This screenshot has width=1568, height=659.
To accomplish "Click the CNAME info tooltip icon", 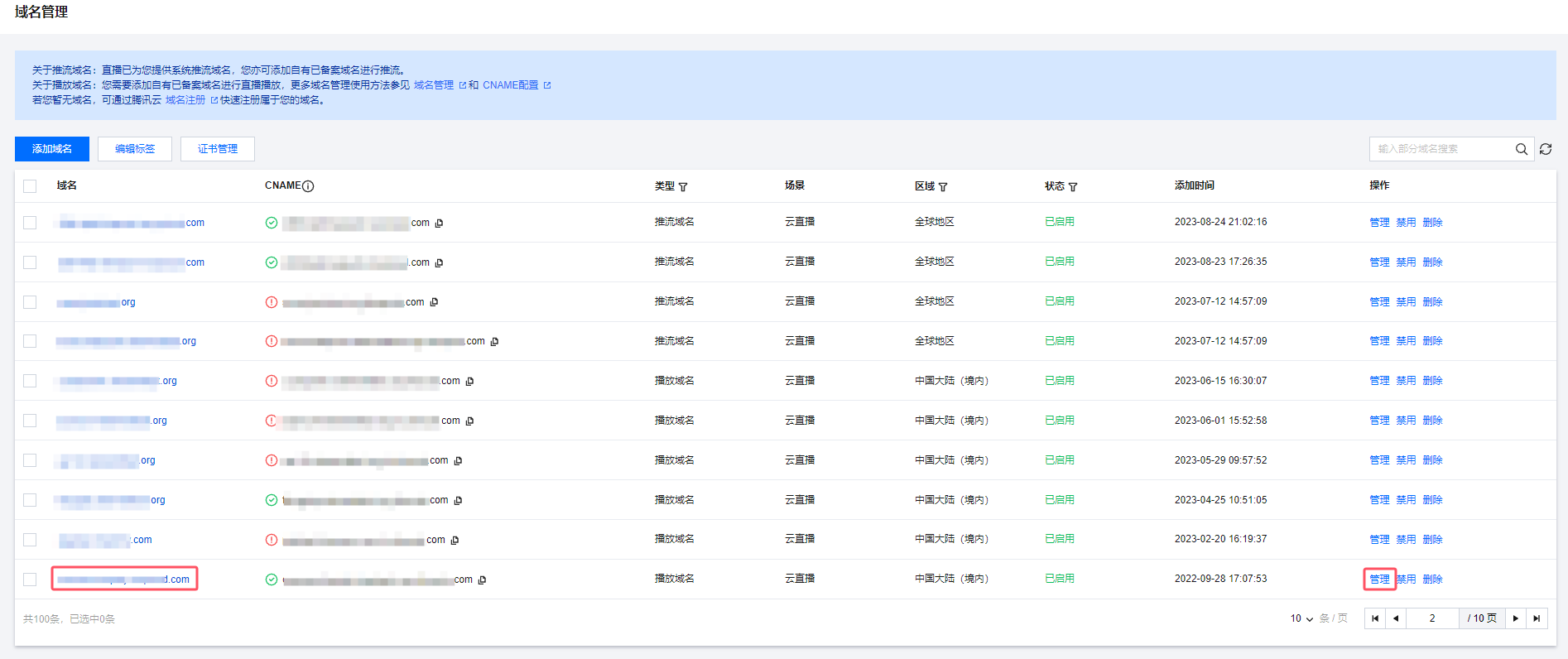I will (x=308, y=186).
